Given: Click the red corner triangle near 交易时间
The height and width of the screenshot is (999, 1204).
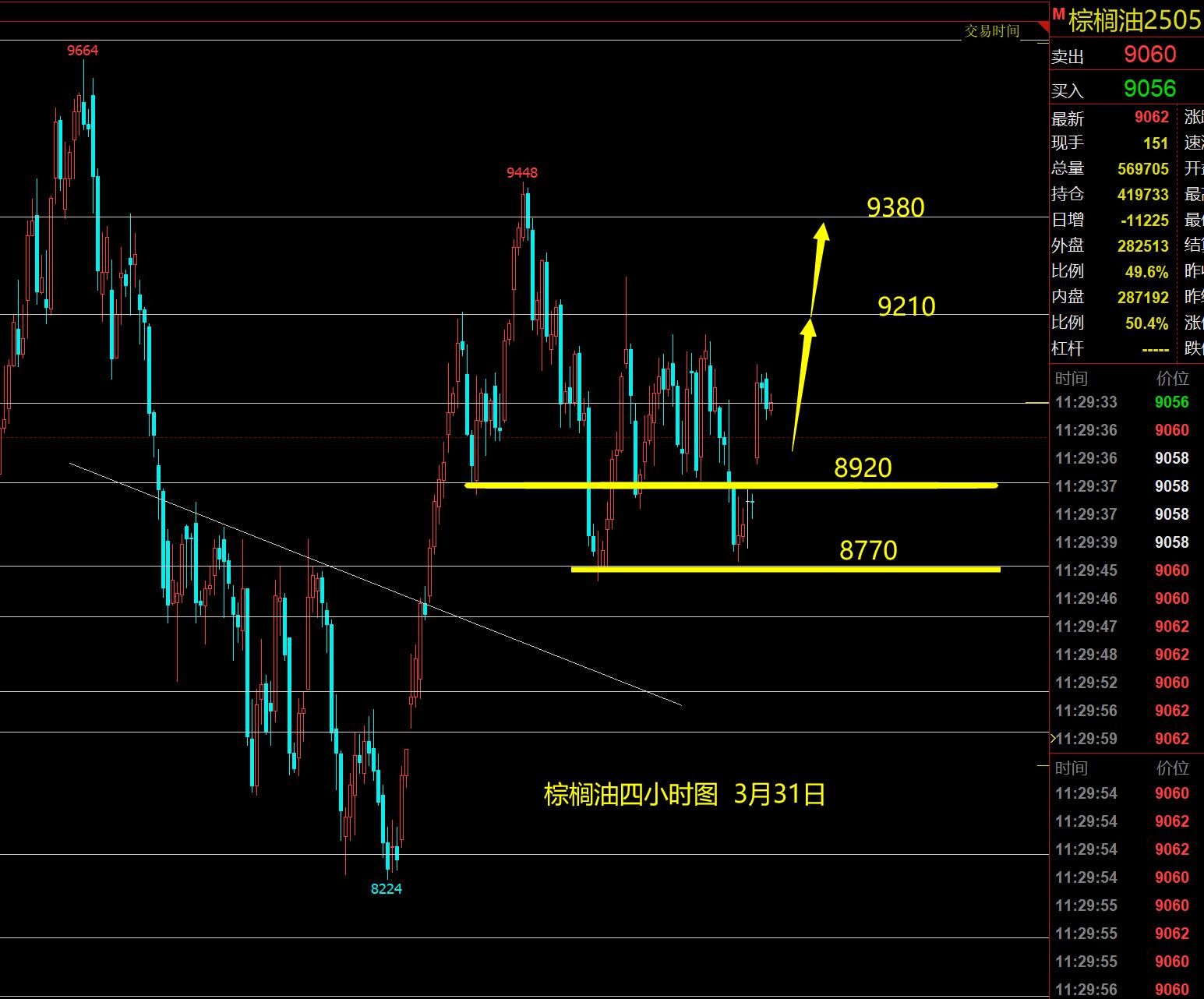Looking at the screenshot, I should click(x=1043, y=28).
